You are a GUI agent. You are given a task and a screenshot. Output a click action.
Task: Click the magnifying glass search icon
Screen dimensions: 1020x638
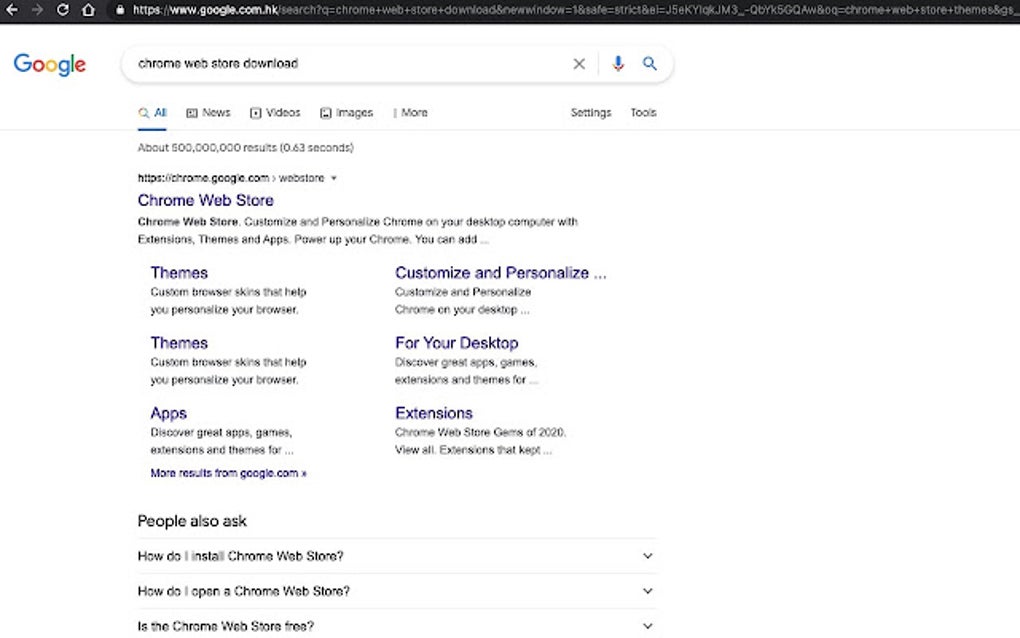(649, 63)
